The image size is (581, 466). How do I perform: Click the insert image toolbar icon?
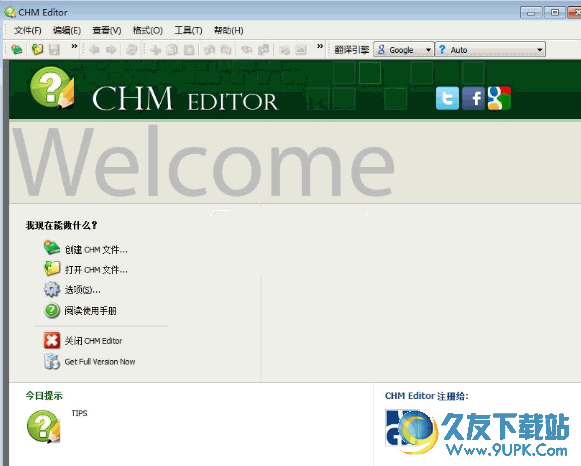[x=301, y=50]
